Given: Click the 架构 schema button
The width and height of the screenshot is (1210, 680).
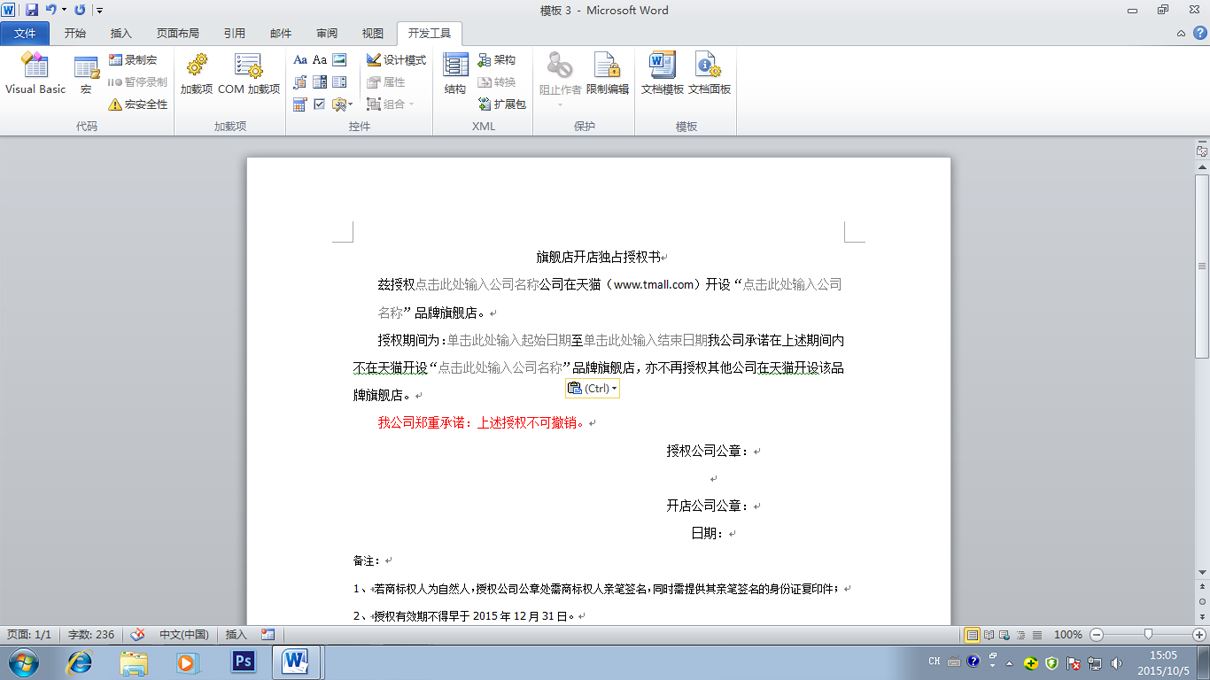Looking at the screenshot, I should tap(497, 60).
